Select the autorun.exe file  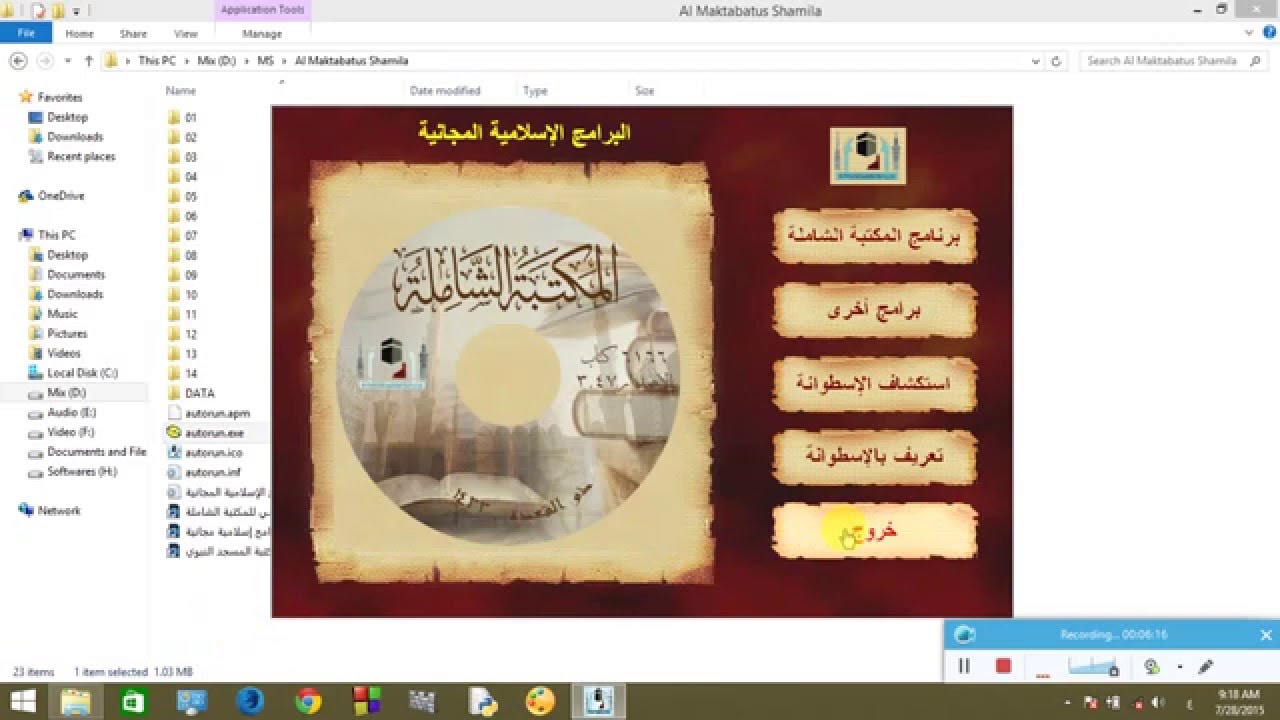click(206, 432)
